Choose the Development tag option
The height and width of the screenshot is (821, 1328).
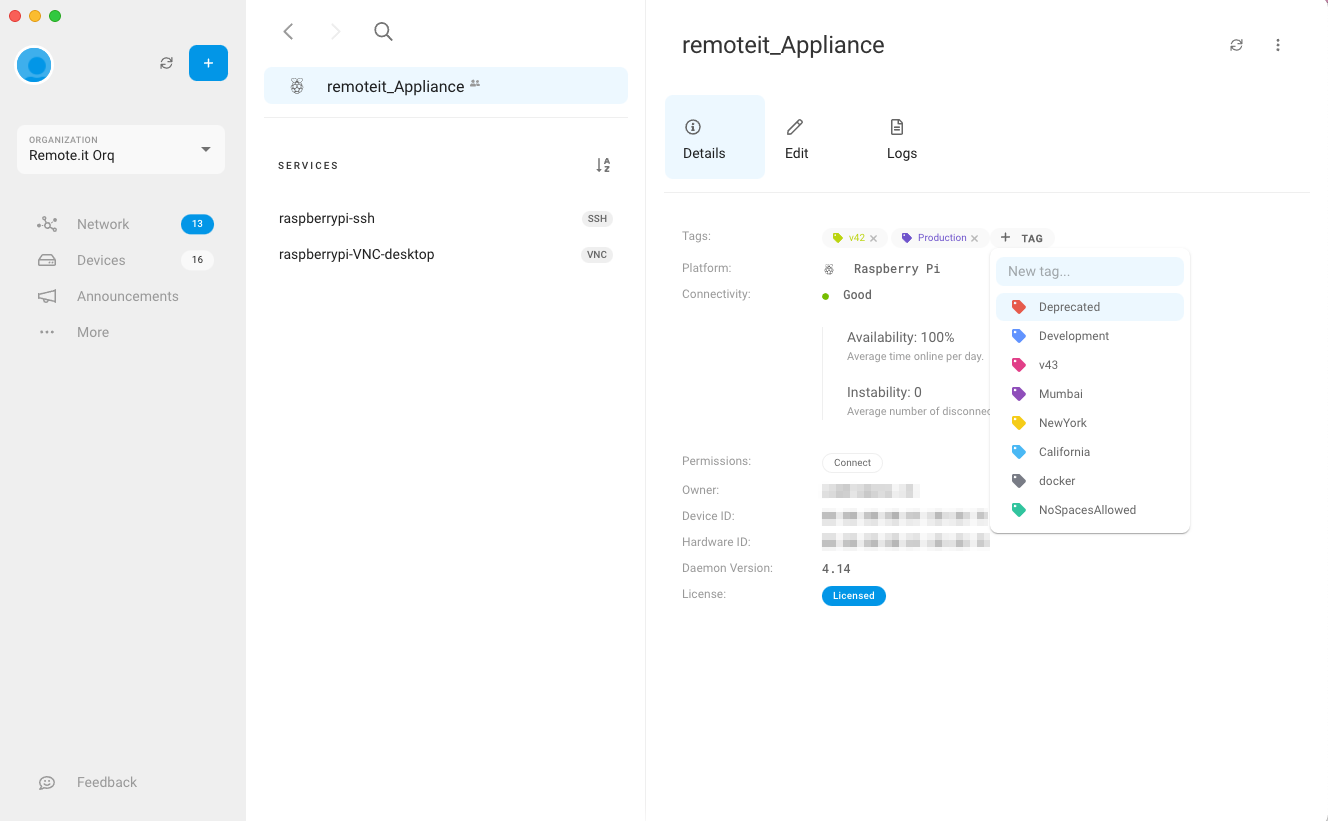tap(1090, 336)
